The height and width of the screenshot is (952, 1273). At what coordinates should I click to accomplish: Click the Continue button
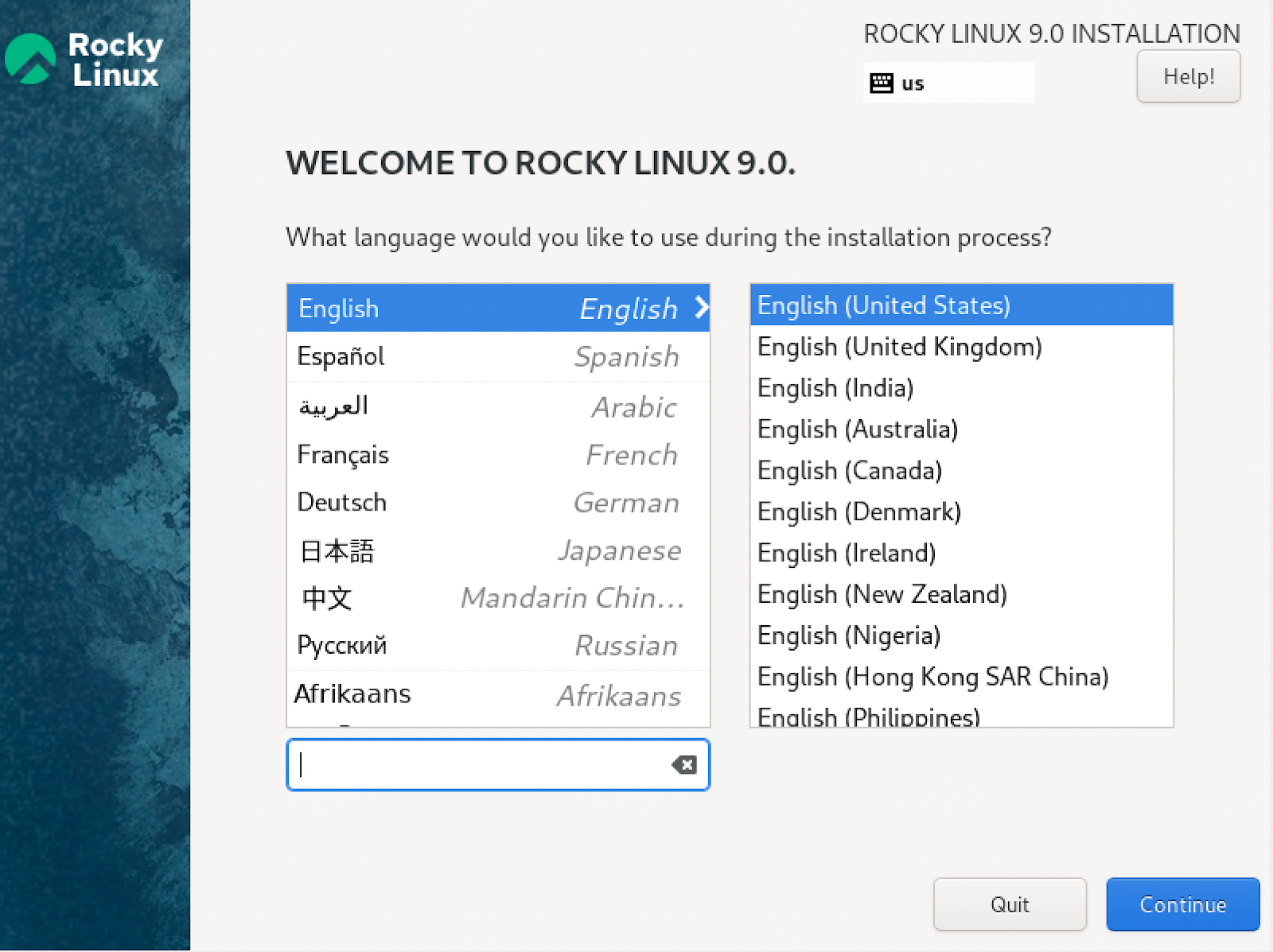pos(1182,904)
